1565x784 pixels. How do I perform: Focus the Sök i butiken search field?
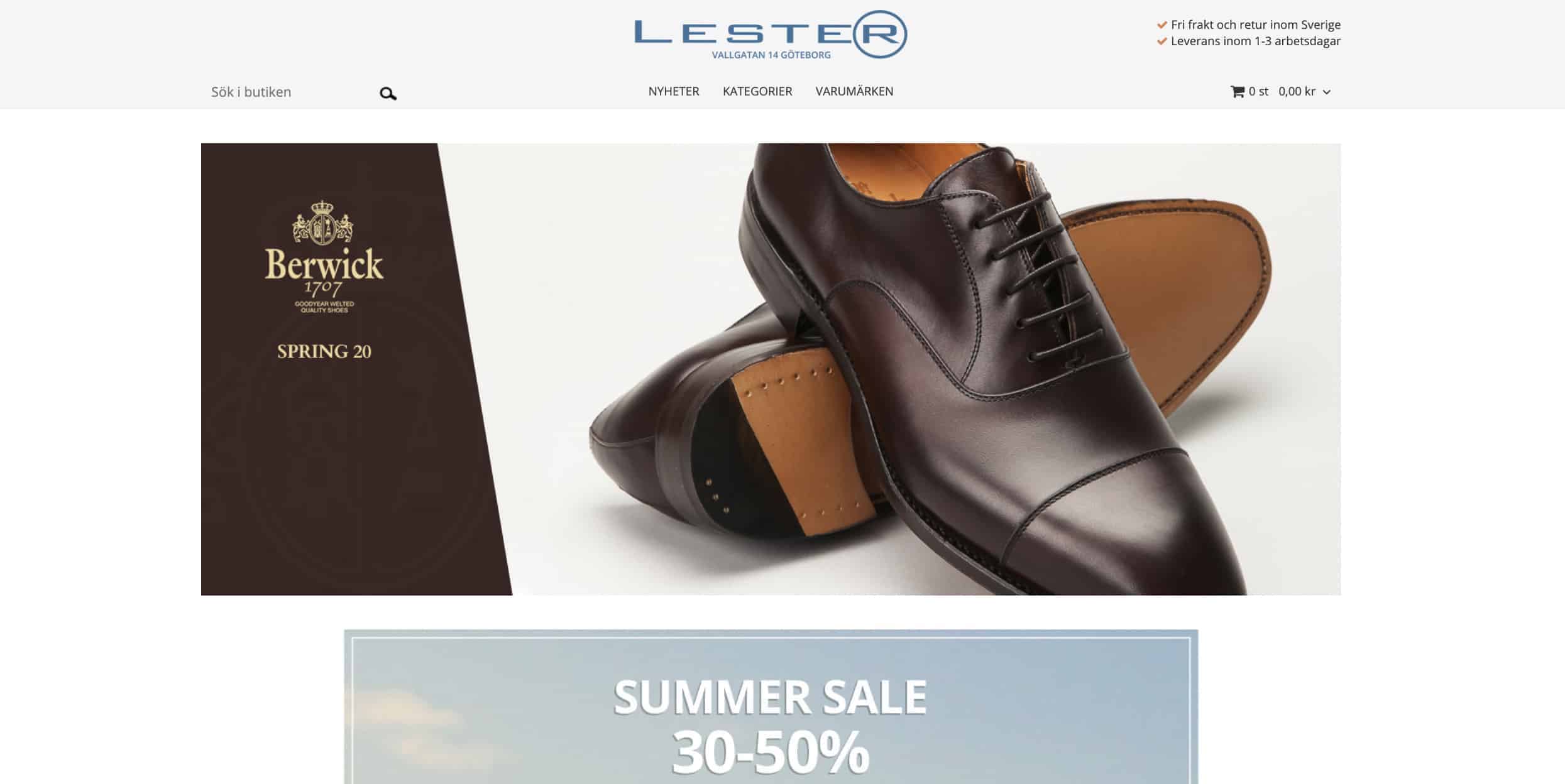click(x=292, y=92)
